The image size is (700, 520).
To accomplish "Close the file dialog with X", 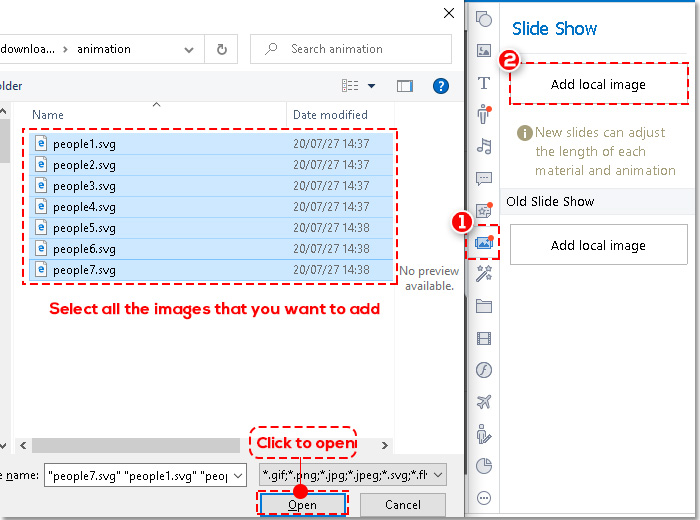I will [449, 13].
